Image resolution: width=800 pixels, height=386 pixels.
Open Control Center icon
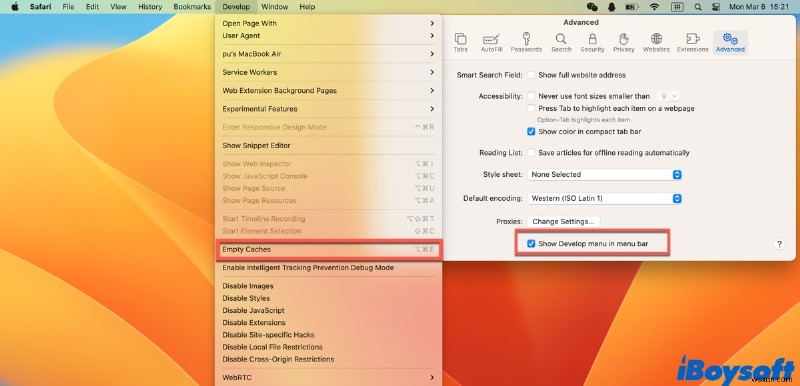pyautogui.click(x=715, y=7)
